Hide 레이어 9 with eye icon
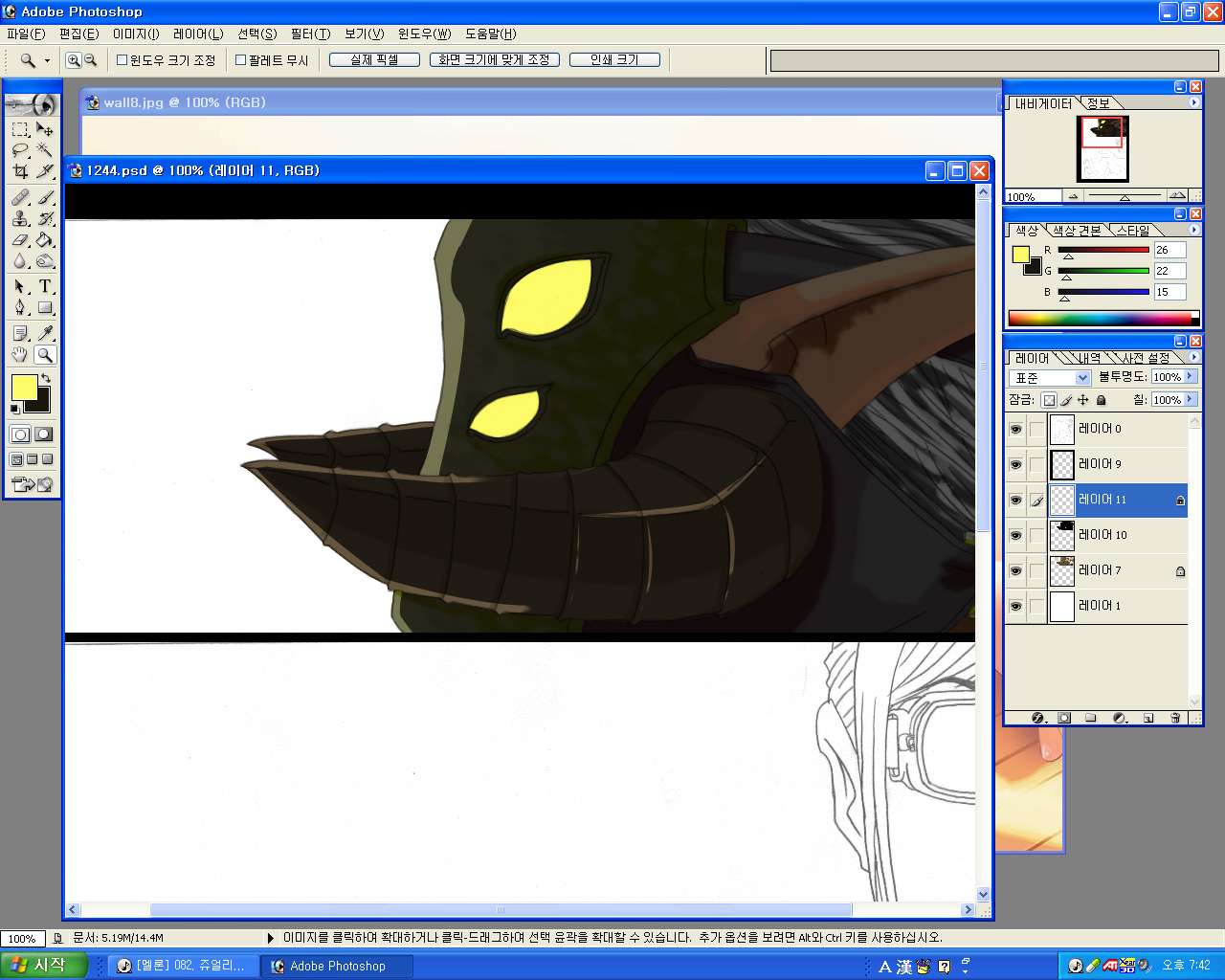This screenshot has height=980, width=1225. (x=1015, y=464)
